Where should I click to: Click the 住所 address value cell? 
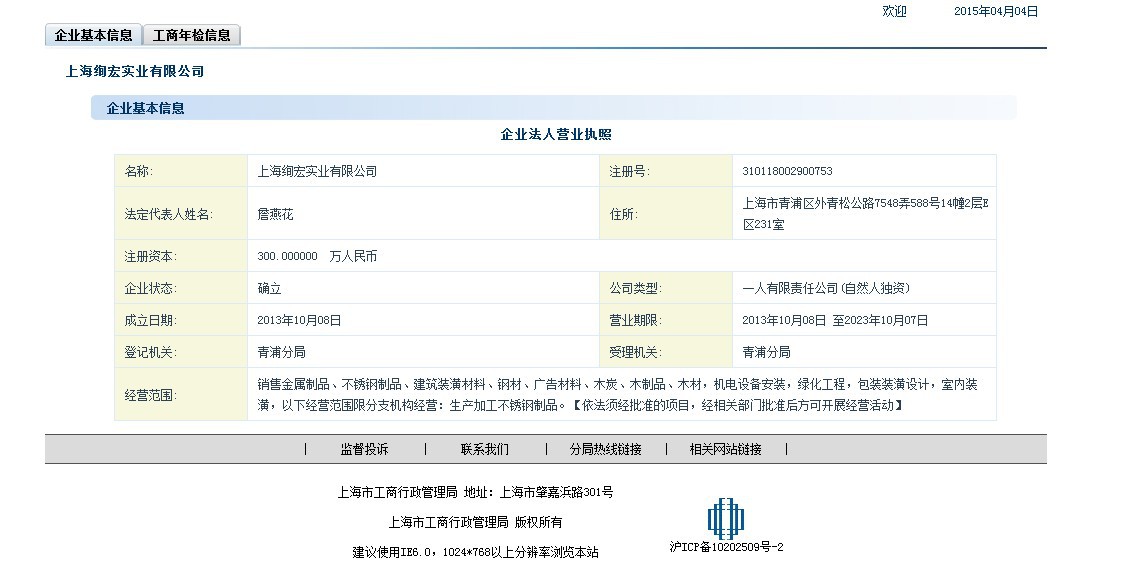864,214
